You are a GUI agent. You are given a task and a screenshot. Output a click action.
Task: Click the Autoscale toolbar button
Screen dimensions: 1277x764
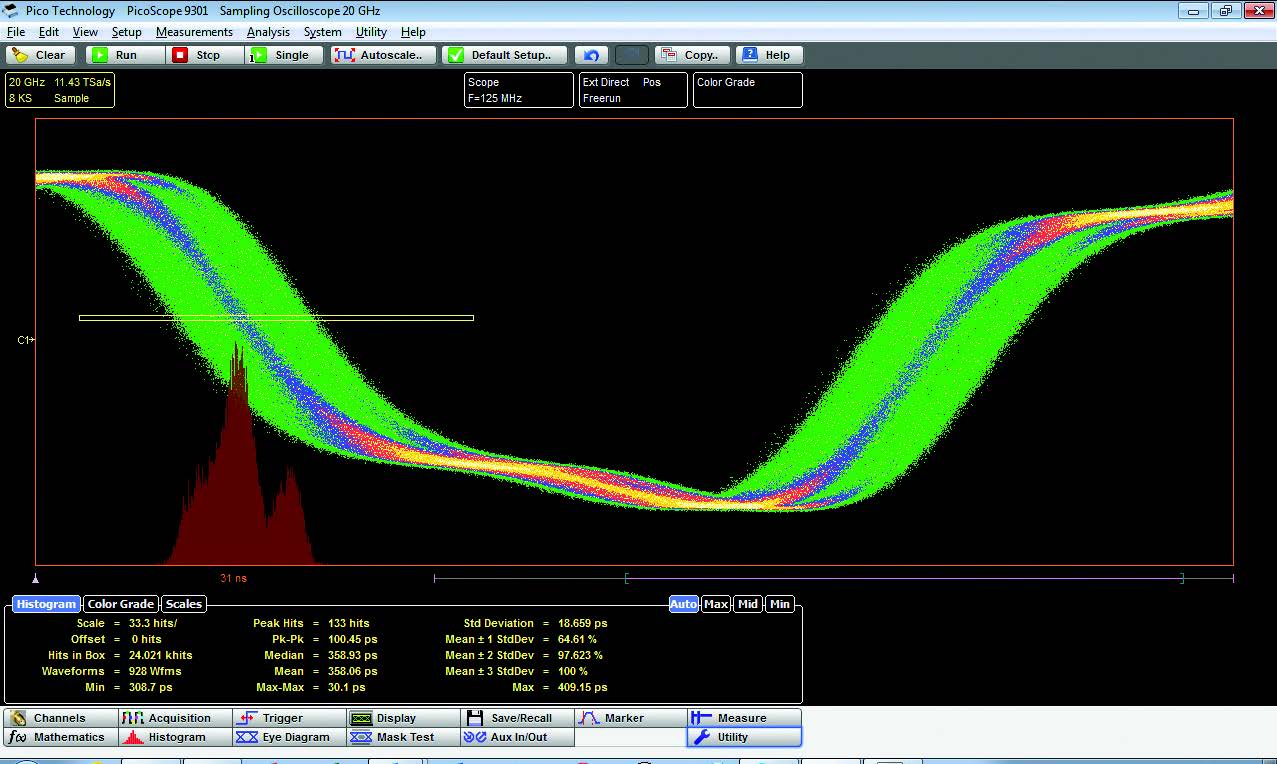[x=385, y=55]
